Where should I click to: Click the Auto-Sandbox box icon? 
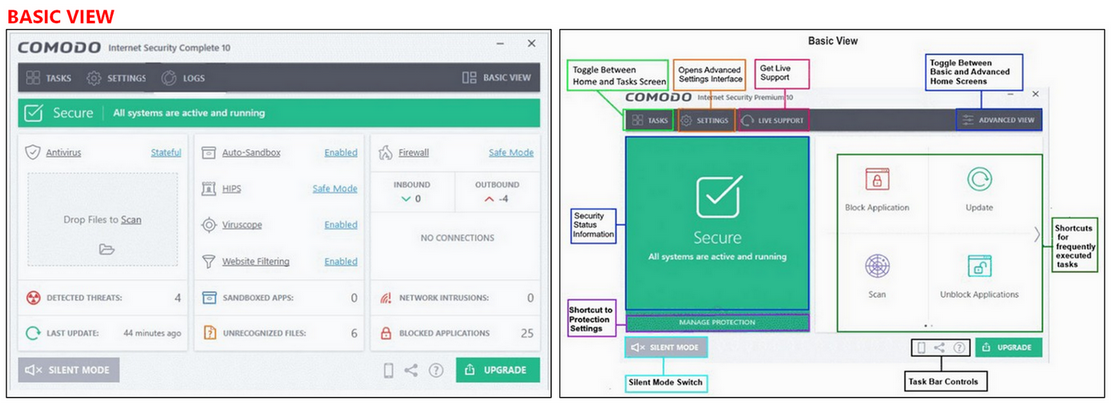click(x=208, y=153)
